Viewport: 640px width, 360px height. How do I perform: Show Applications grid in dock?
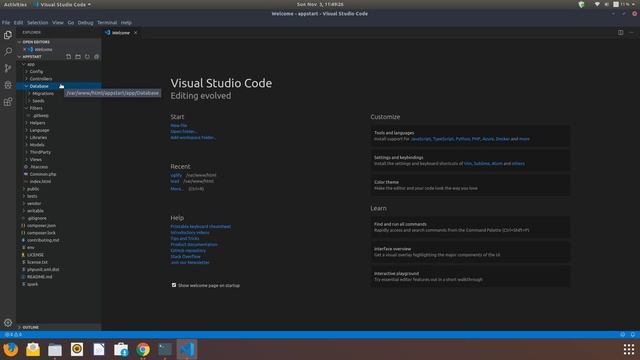tap(629, 349)
